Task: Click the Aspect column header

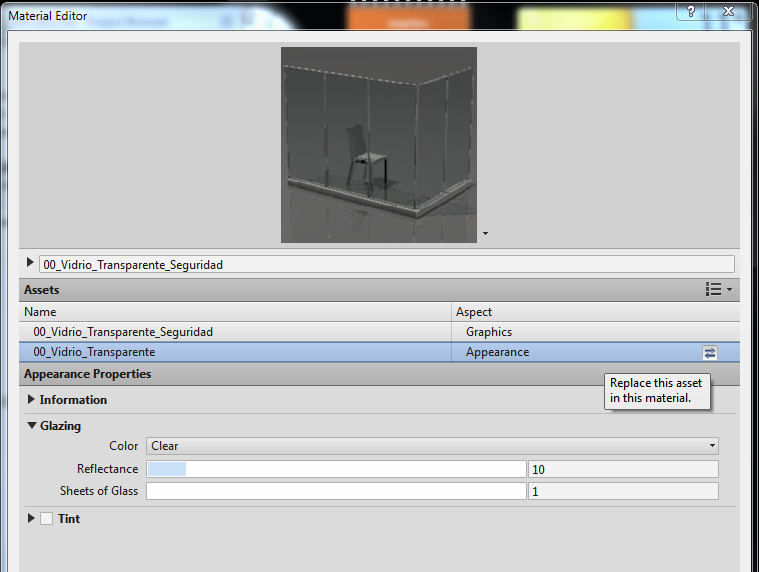Action: coord(596,312)
